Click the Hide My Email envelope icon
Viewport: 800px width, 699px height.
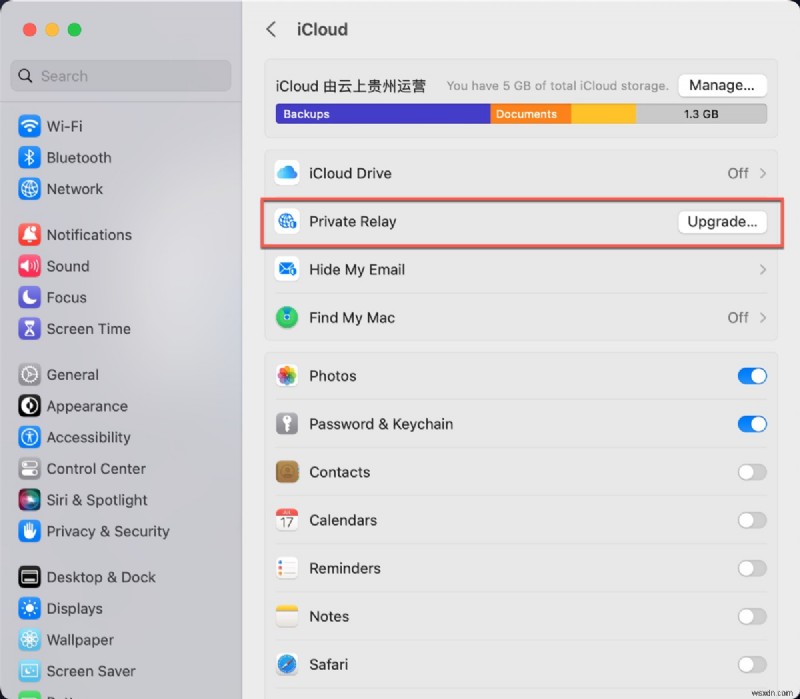287,269
